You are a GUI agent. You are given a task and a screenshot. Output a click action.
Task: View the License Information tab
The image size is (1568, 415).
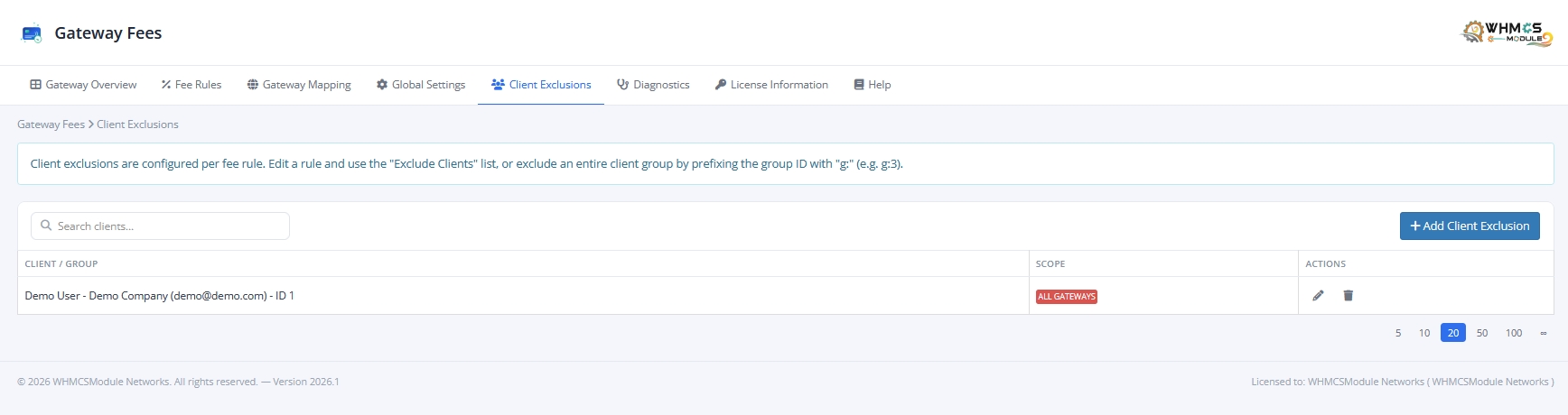pyautogui.click(x=771, y=85)
